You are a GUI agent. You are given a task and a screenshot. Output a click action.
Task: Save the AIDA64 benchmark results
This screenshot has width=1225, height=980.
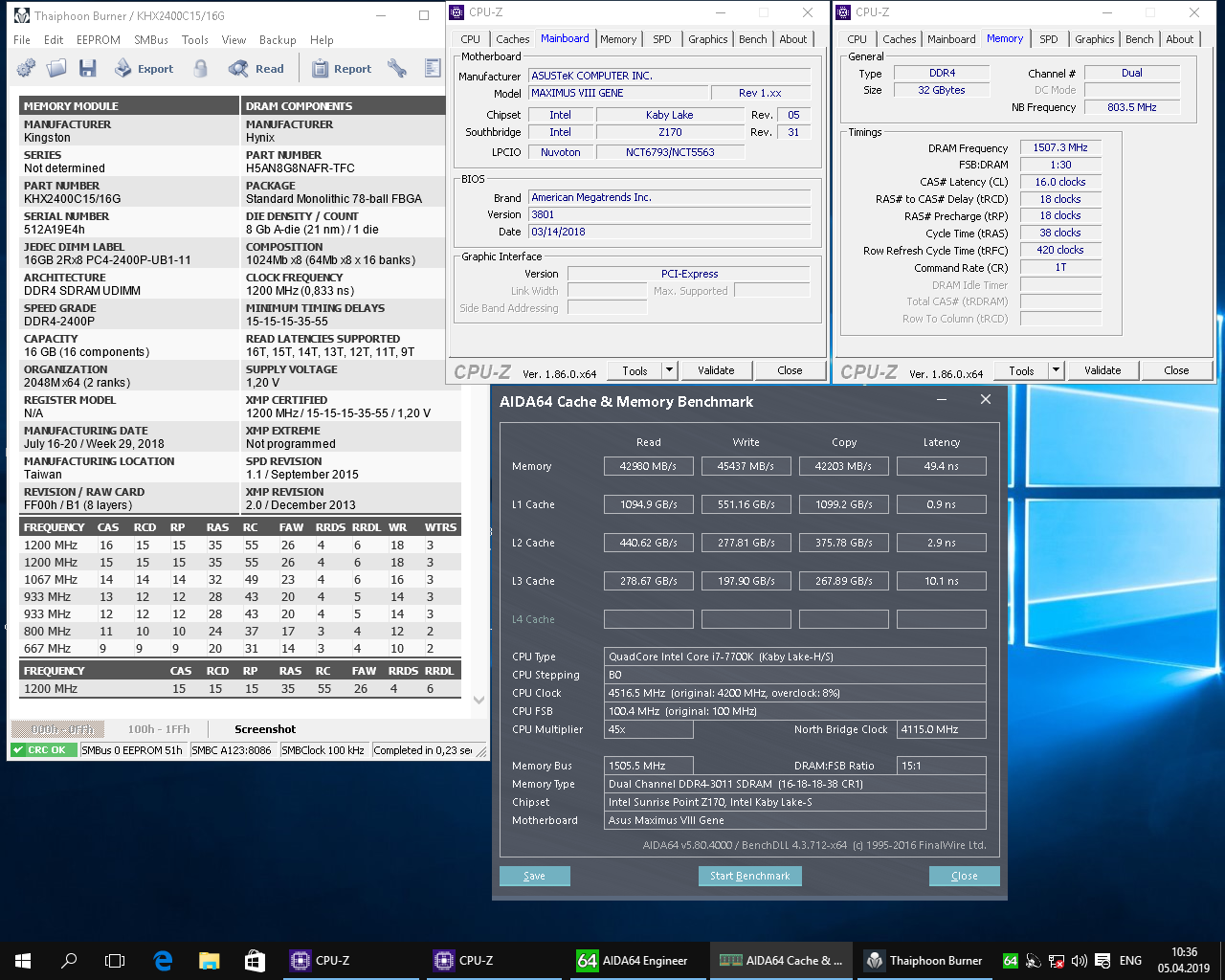534,876
